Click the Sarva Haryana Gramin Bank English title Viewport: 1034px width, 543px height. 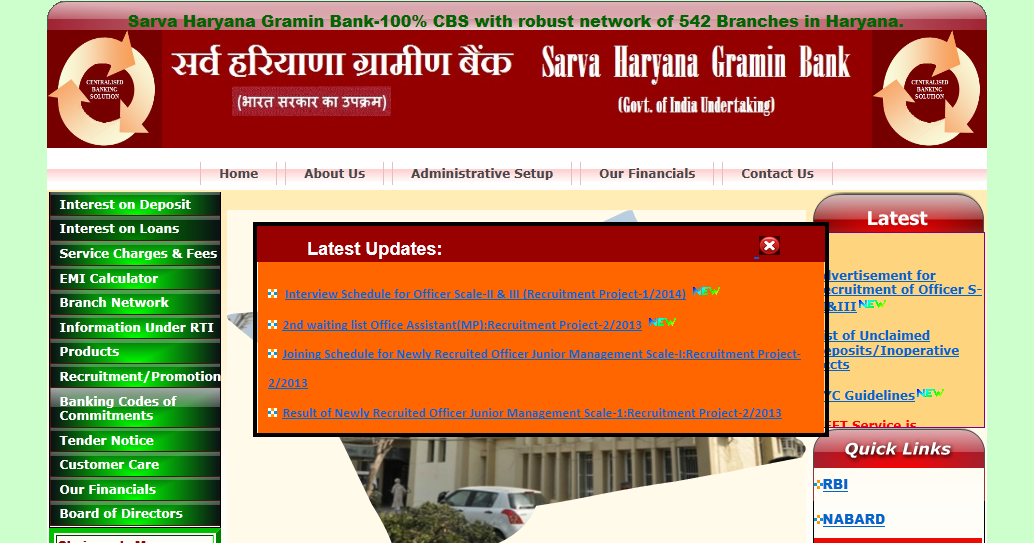[x=696, y=64]
